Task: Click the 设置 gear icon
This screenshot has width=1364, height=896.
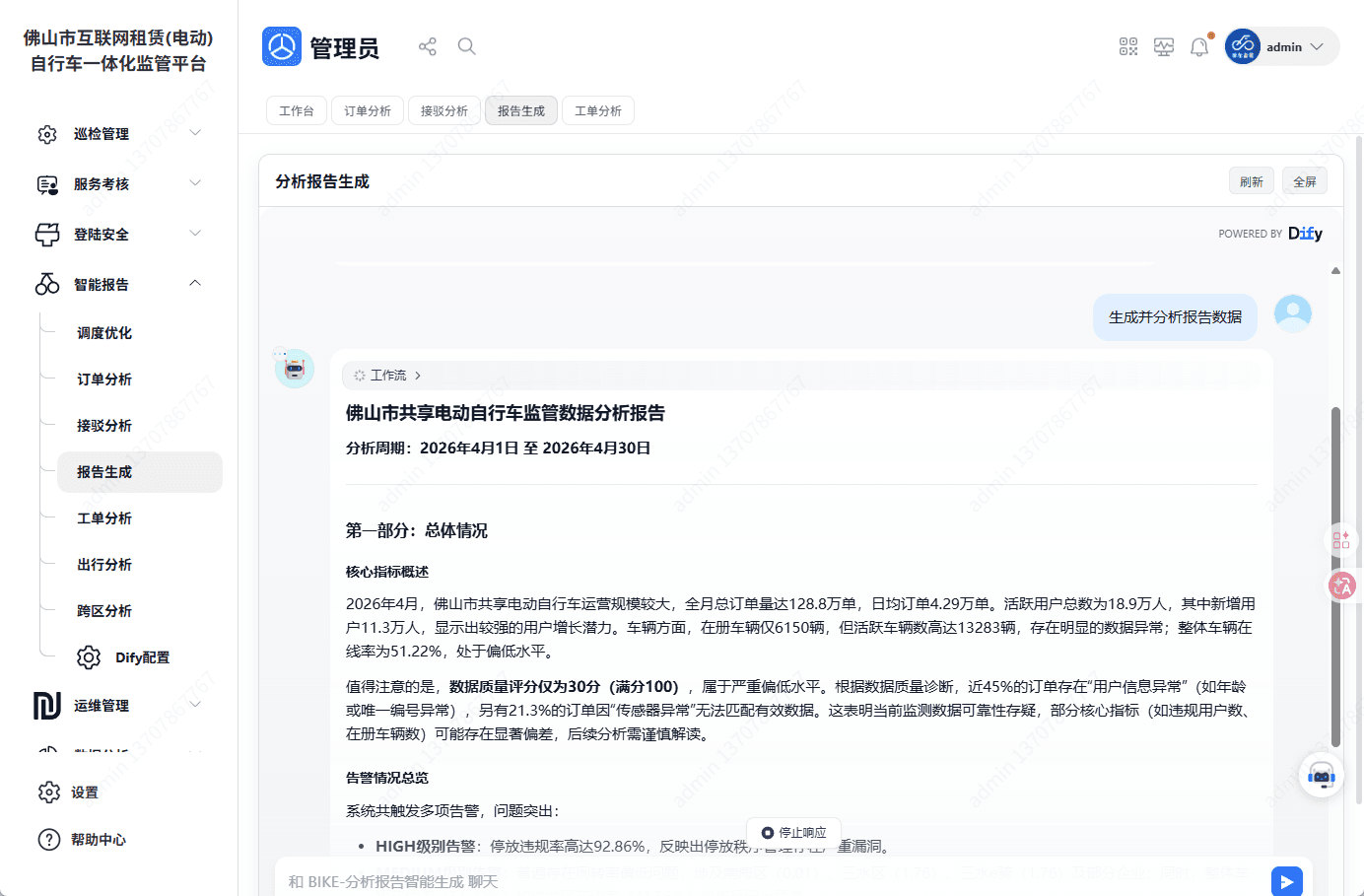Action: pos(49,793)
